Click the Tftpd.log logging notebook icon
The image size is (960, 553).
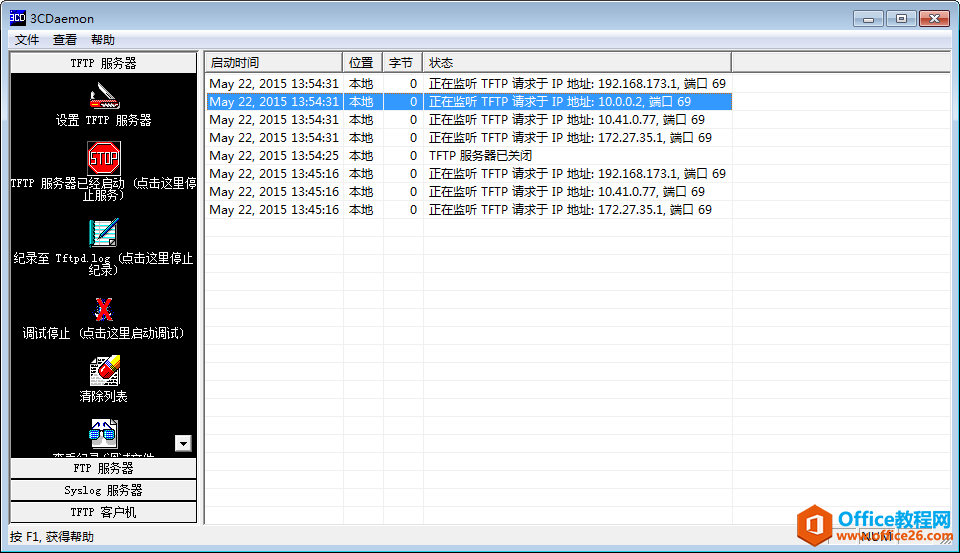103,232
